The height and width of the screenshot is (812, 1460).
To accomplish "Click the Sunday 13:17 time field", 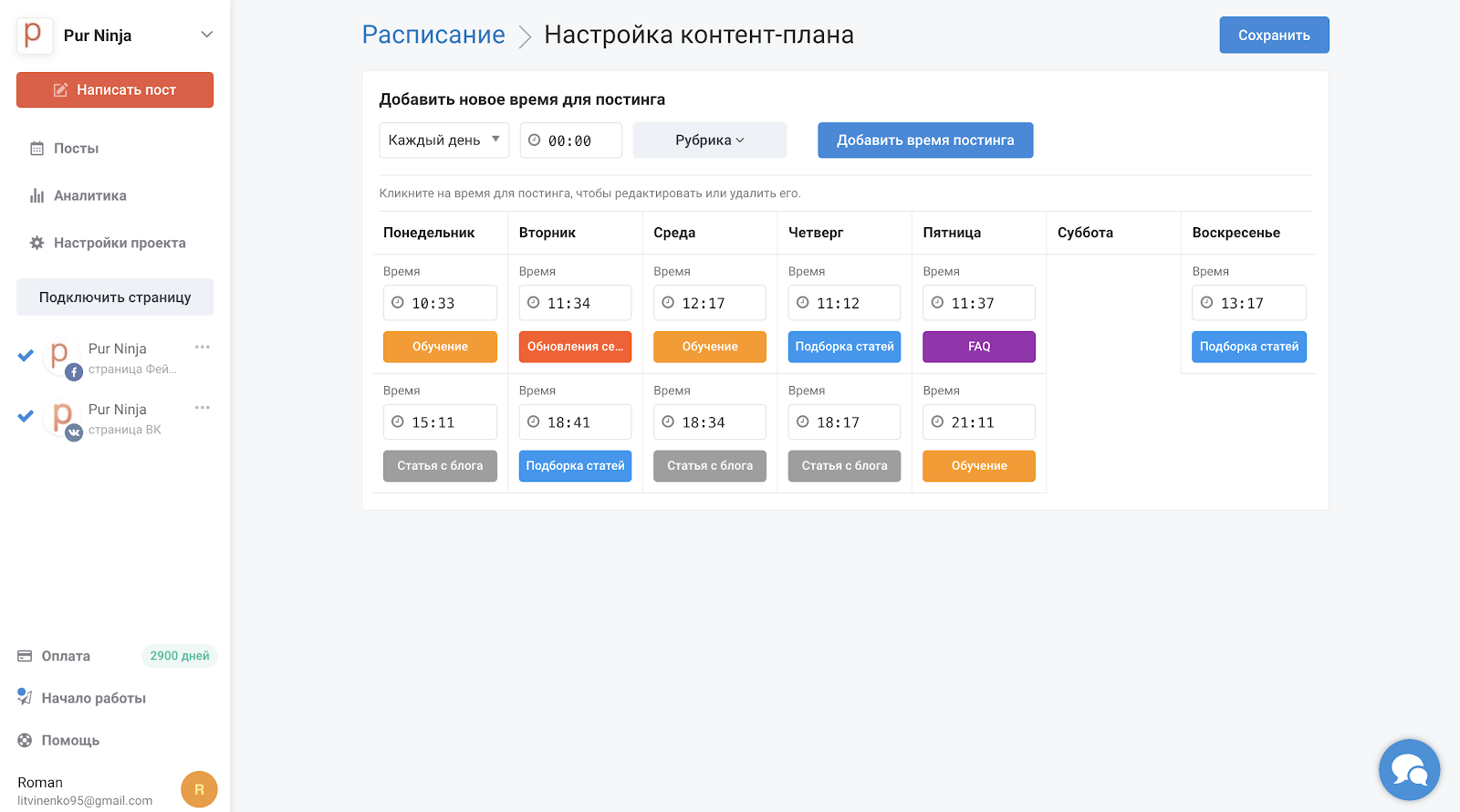I will (1249, 303).
